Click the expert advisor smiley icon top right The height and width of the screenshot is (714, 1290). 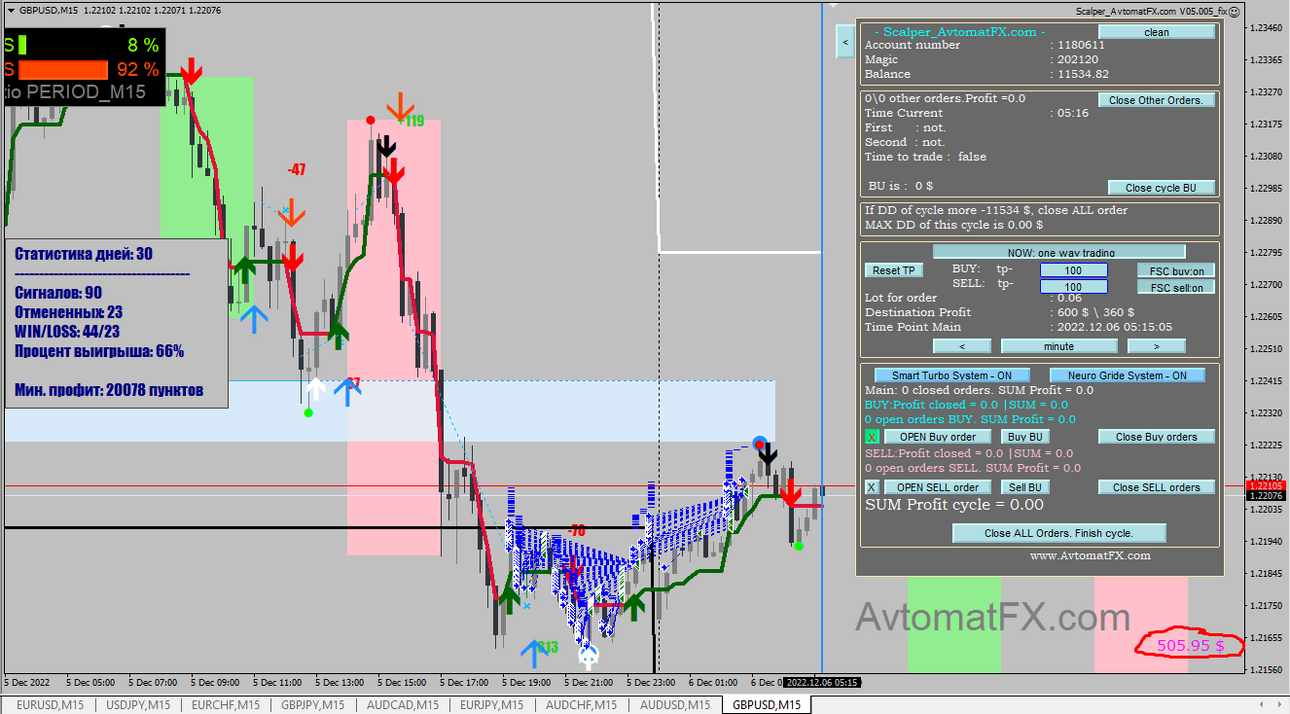pyautogui.click(x=1233, y=12)
